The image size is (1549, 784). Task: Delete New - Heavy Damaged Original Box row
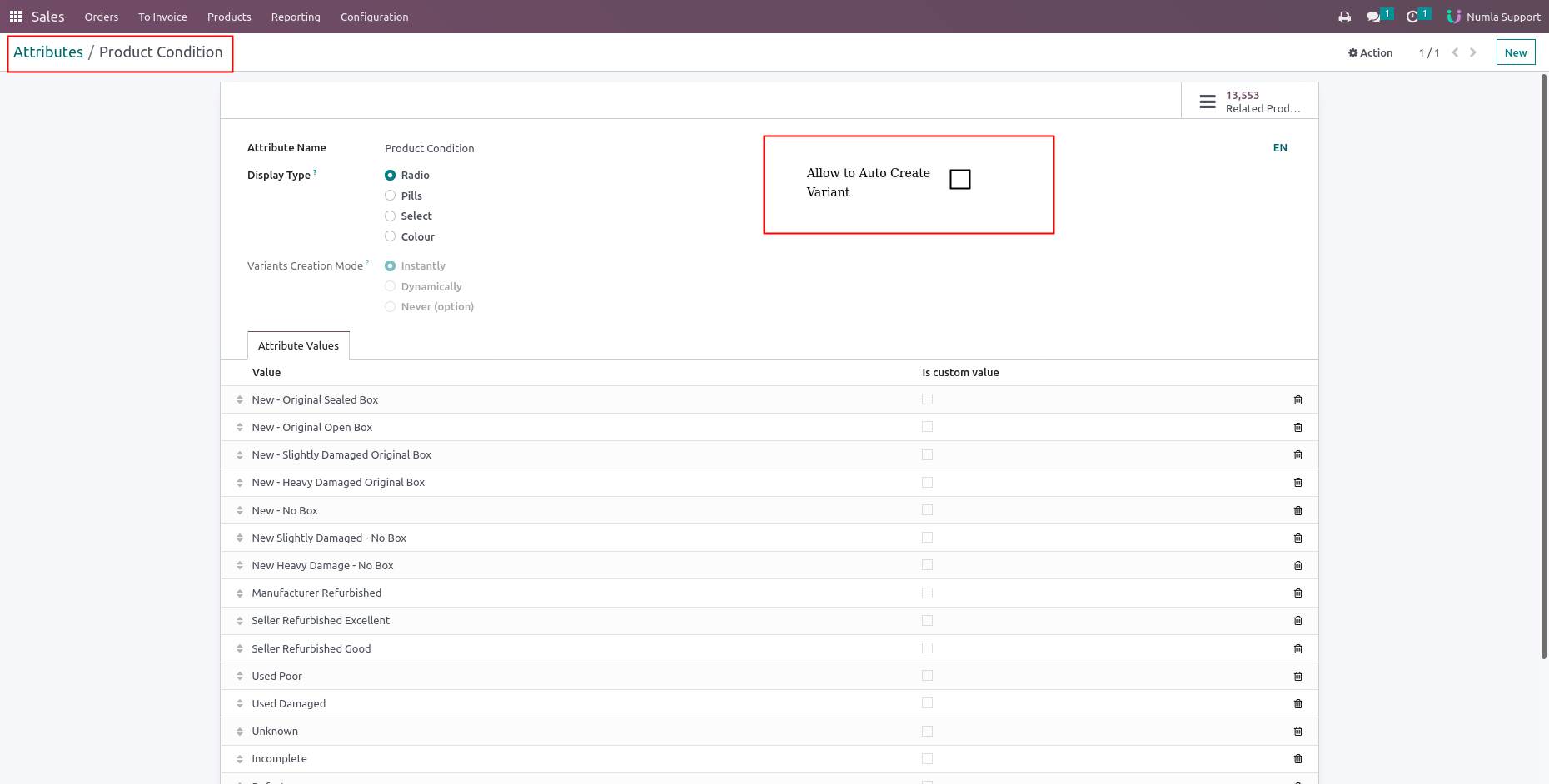coord(1297,483)
